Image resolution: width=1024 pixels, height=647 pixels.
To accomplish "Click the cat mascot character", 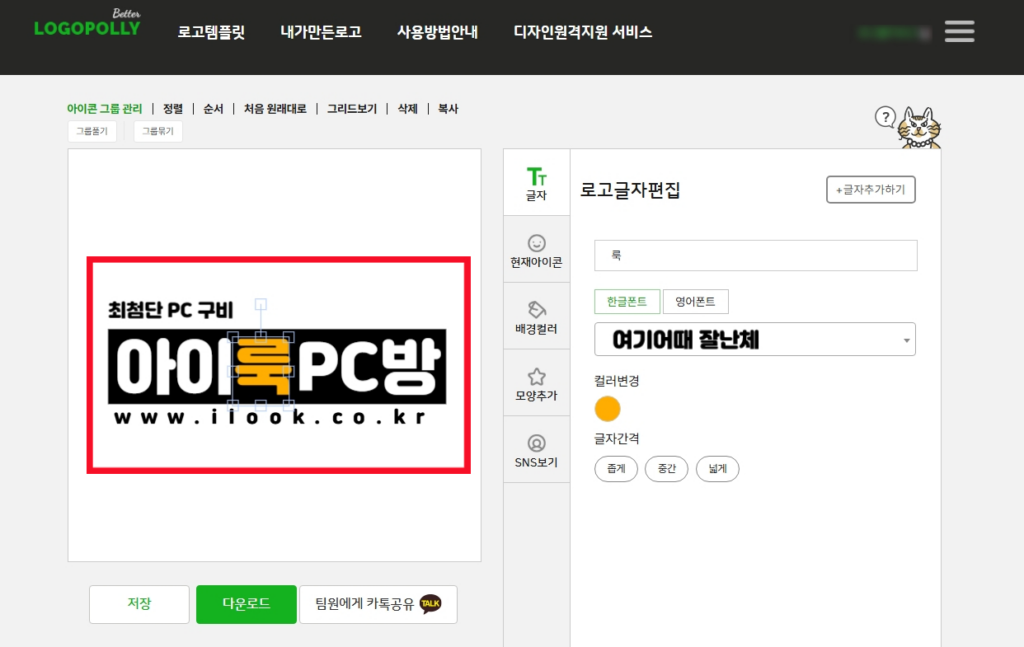I will [x=920, y=128].
